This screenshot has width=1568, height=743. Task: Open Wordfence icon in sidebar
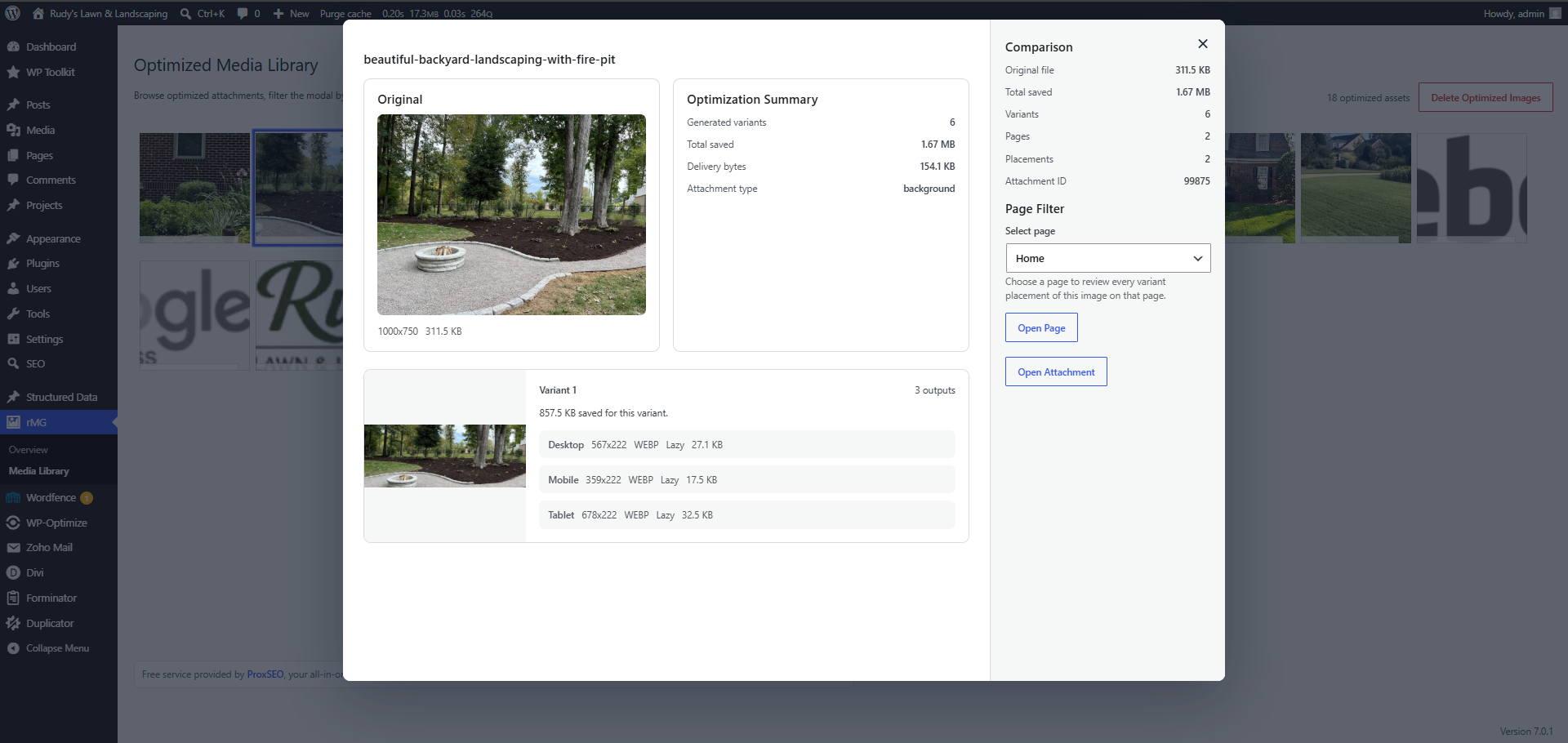pos(13,497)
